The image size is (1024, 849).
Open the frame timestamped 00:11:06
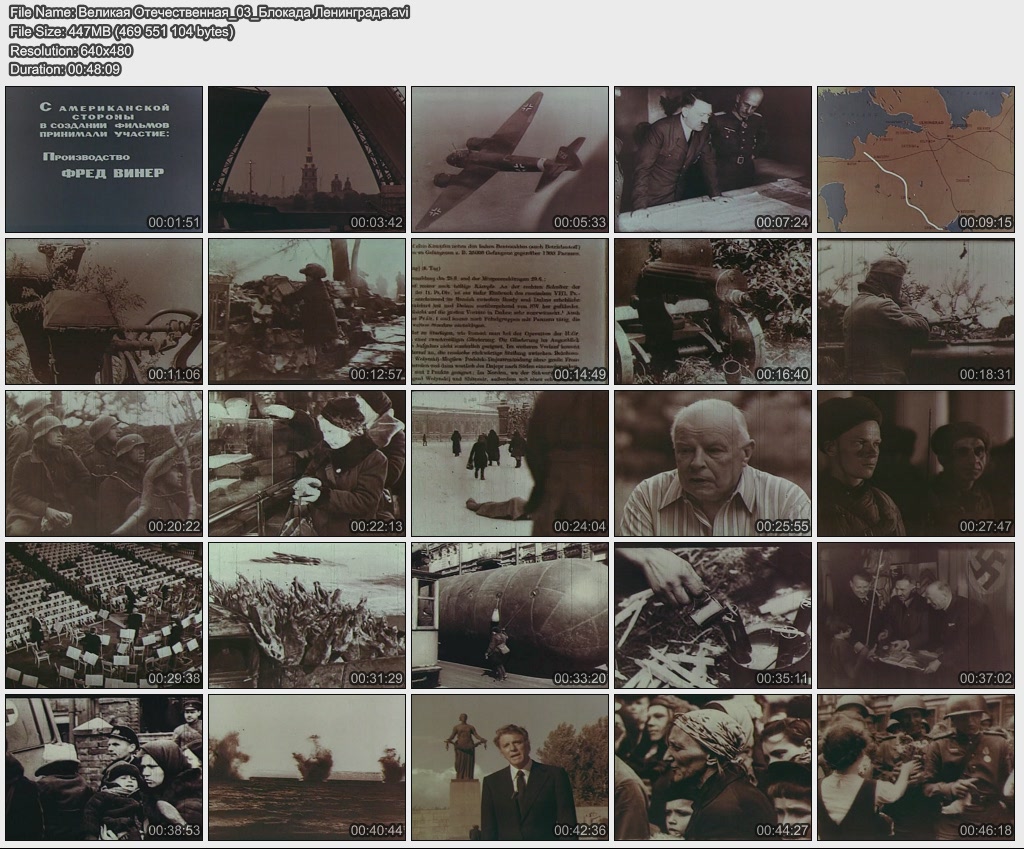[x=104, y=311]
